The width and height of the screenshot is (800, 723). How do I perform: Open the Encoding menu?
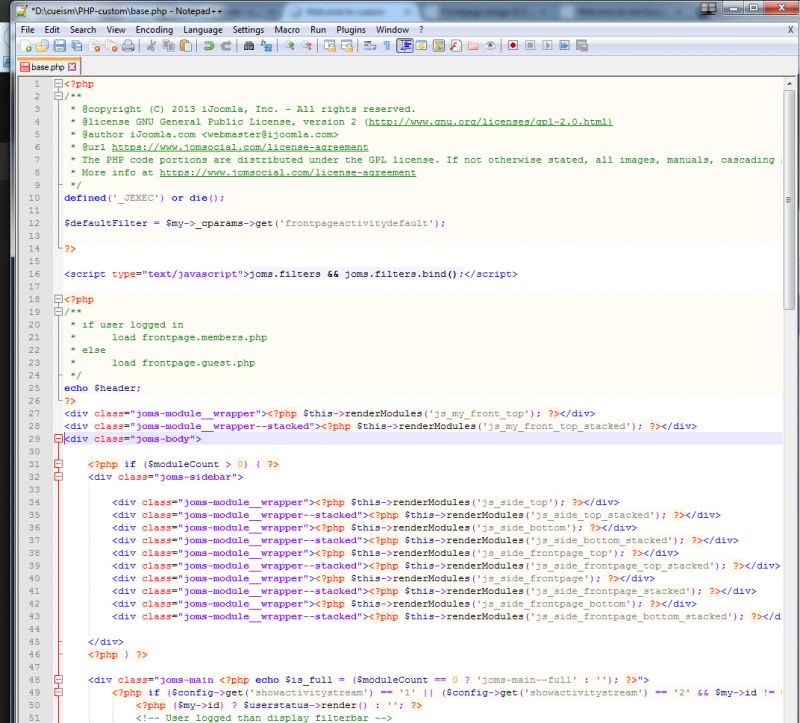coord(154,30)
